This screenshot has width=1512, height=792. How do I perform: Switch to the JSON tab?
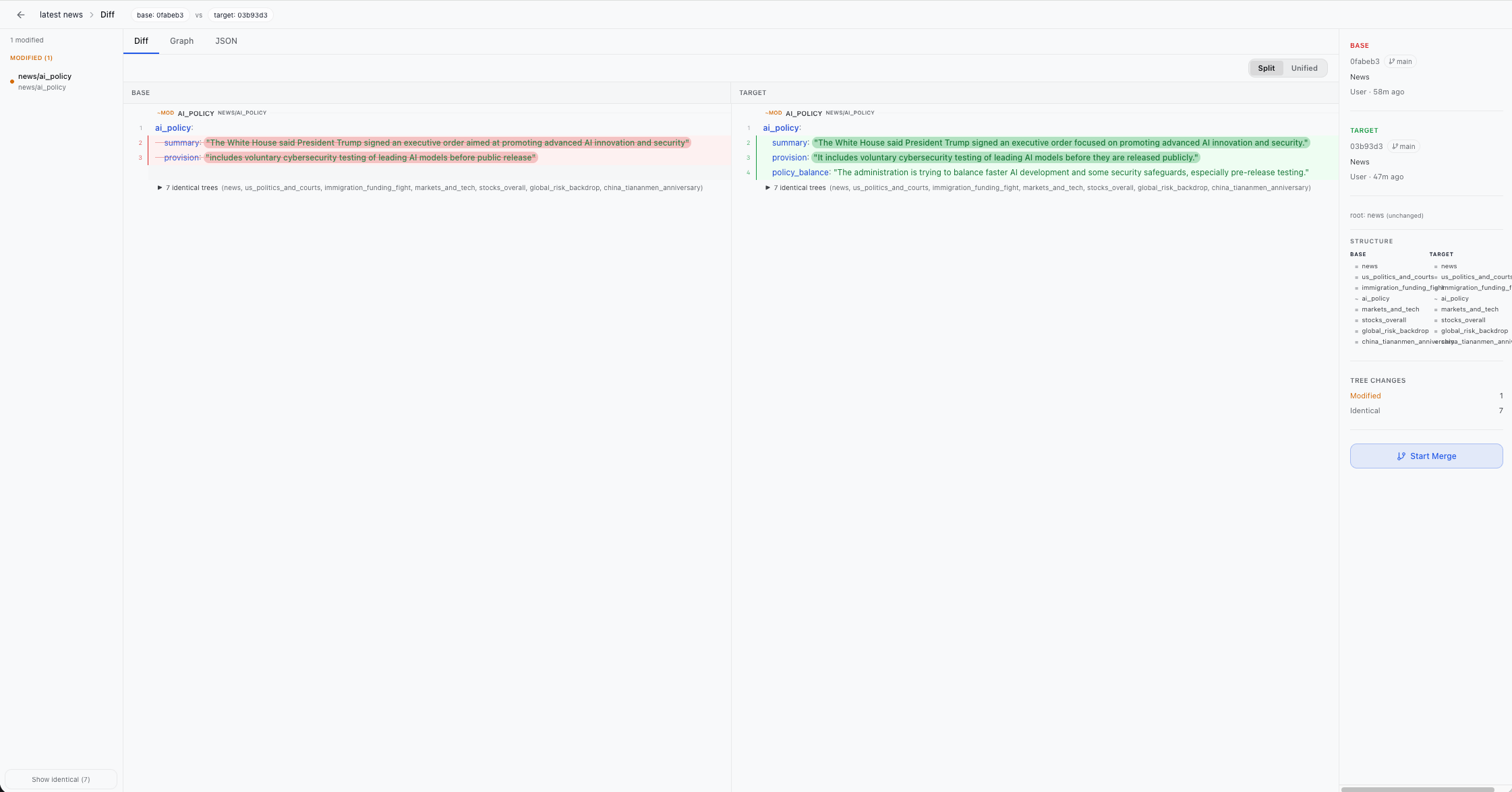click(x=226, y=41)
